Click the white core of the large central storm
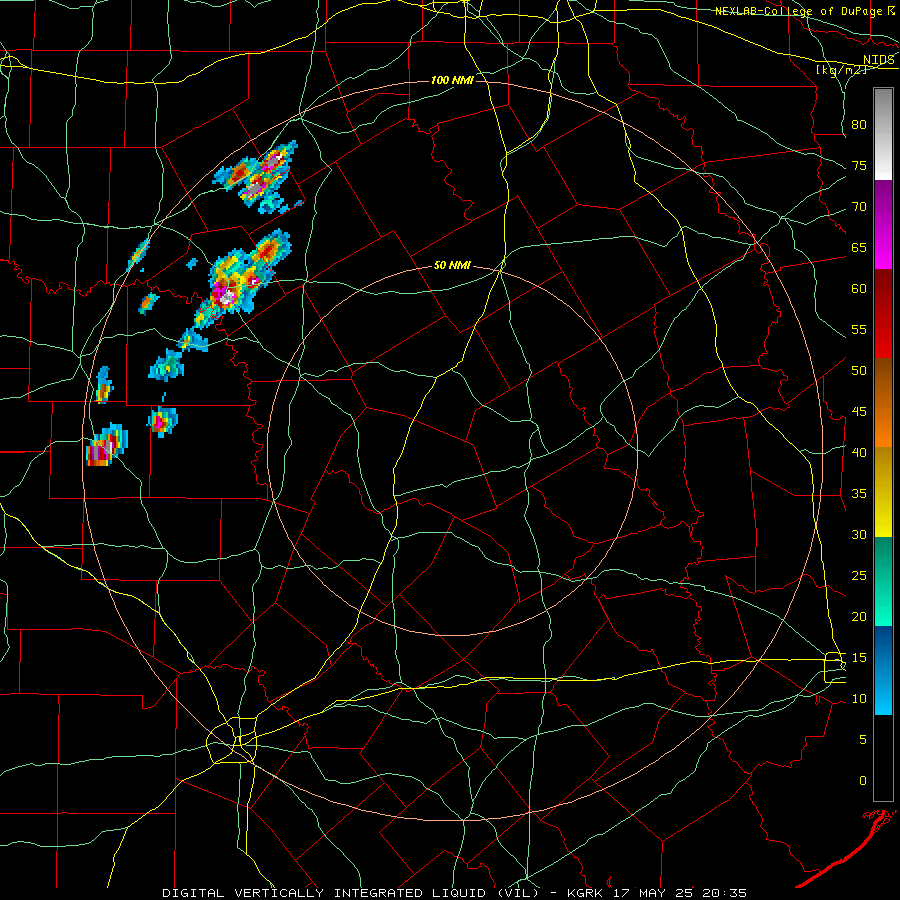The height and width of the screenshot is (900, 900). tap(228, 297)
